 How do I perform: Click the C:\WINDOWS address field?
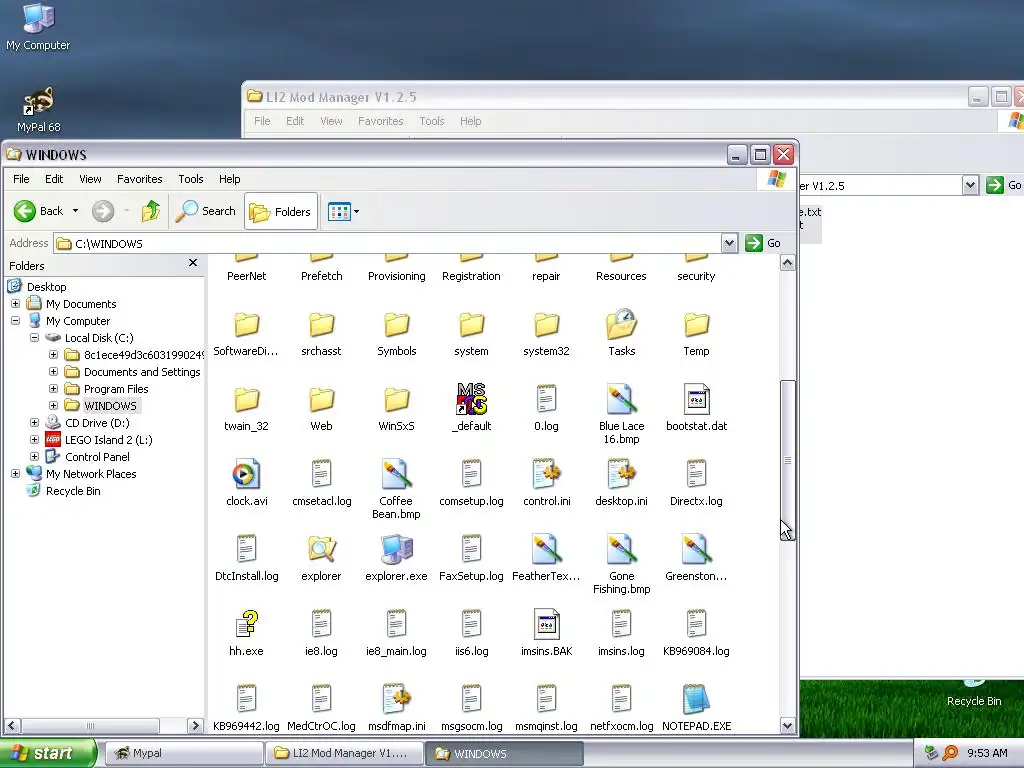click(x=388, y=244)
